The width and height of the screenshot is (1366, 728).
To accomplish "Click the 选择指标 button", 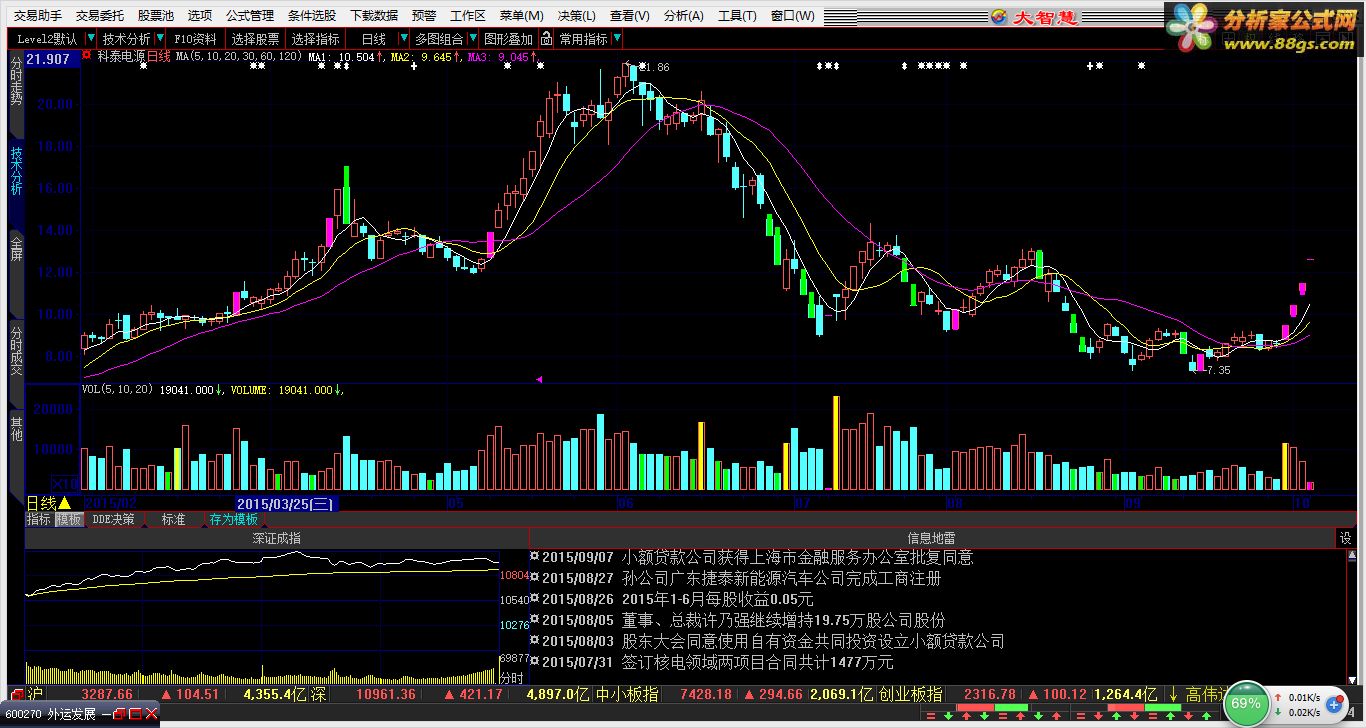I will pos(316,39).
